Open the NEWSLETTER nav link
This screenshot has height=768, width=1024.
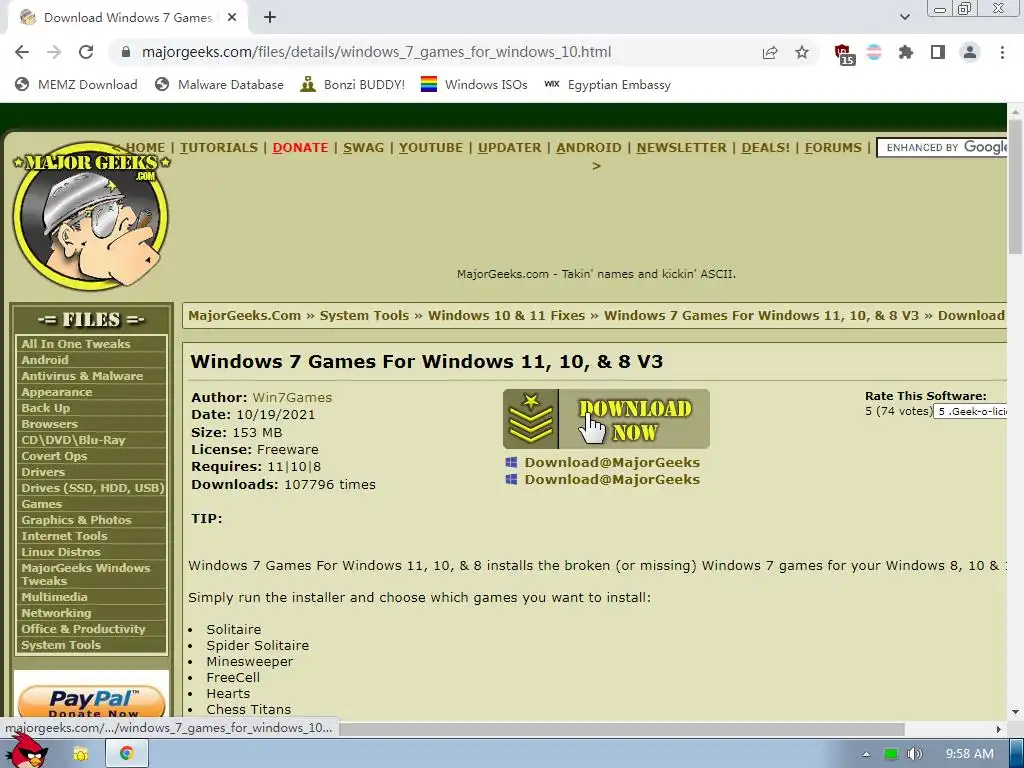[681, 148]
